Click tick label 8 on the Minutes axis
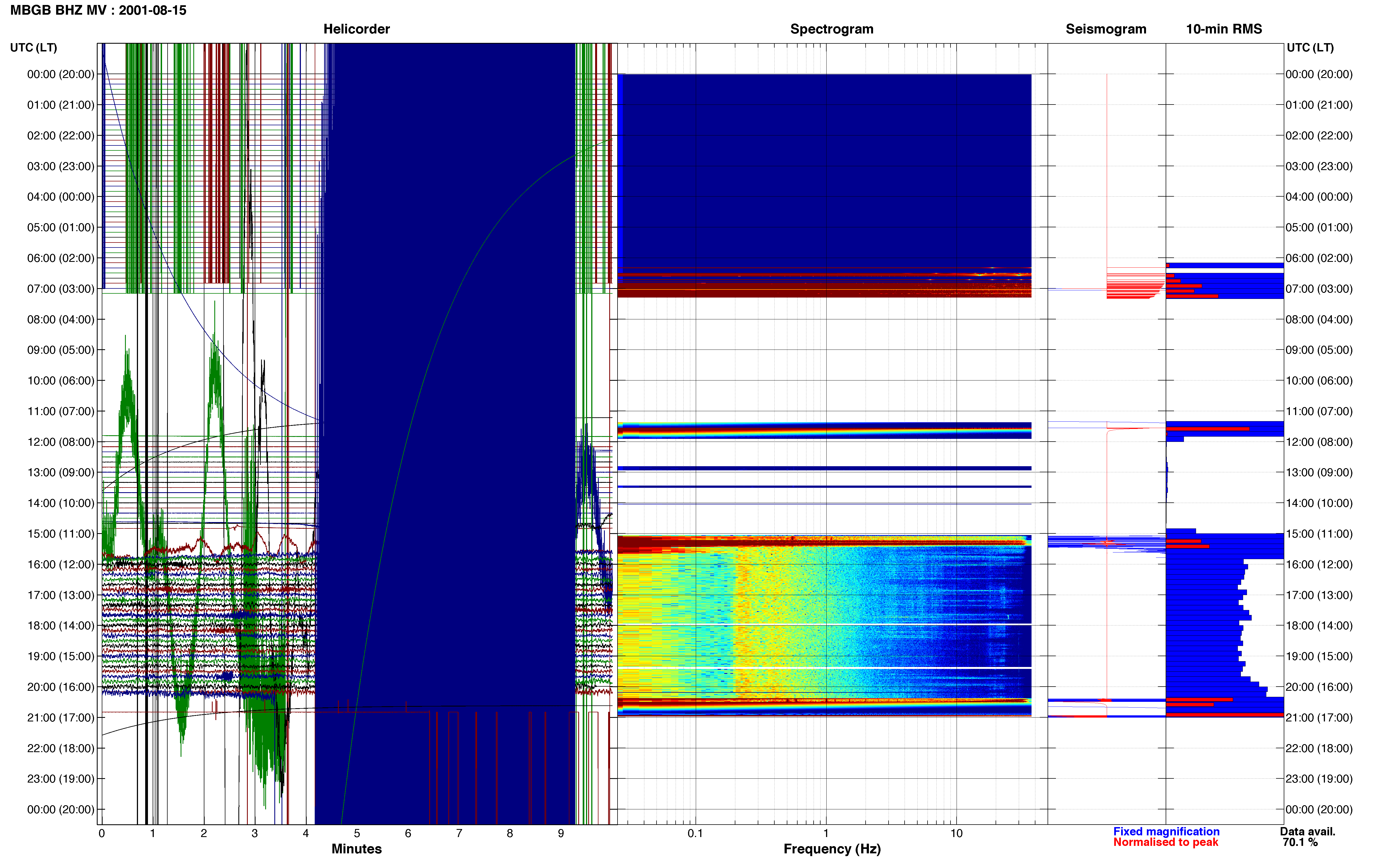The image size is (1388, 868). [510, 833]
